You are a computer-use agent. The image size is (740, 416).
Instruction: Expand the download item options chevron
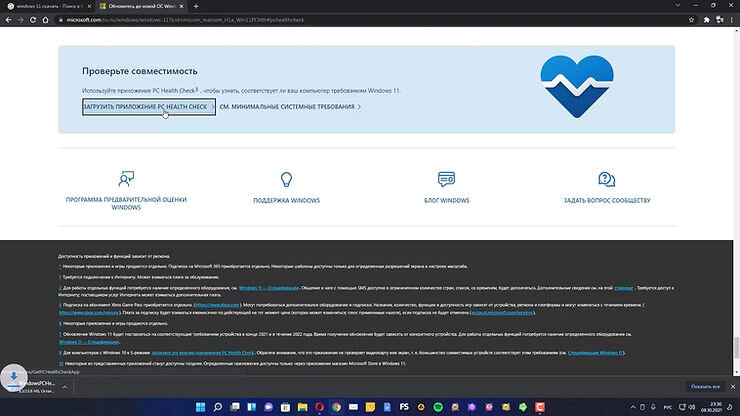point(65,387)
